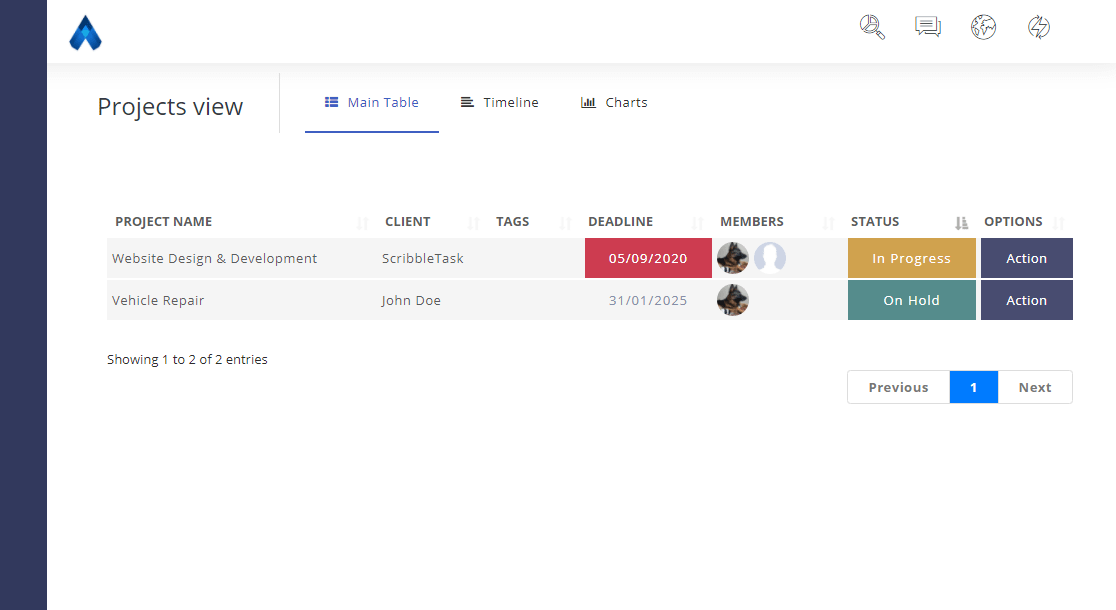Click the app logo in the top left
The width and height of the screenshot is (1116, 610).
pos(85,32)
